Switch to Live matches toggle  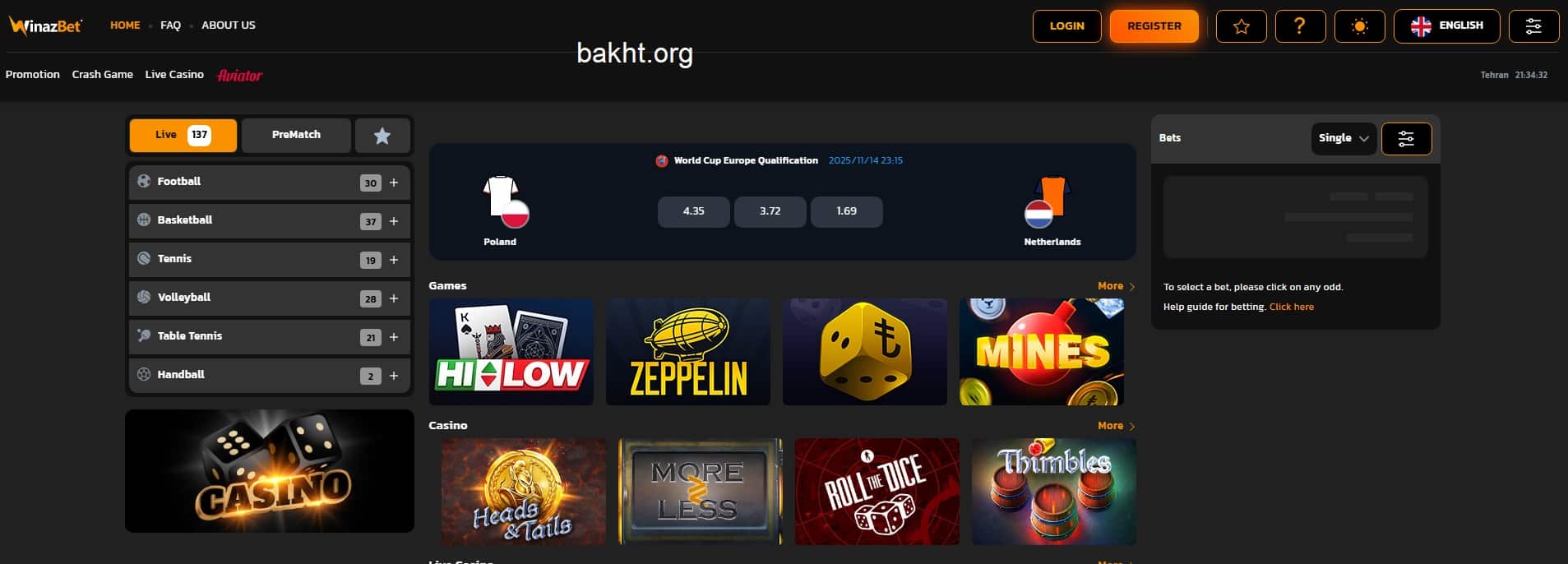tap(183, 135)
